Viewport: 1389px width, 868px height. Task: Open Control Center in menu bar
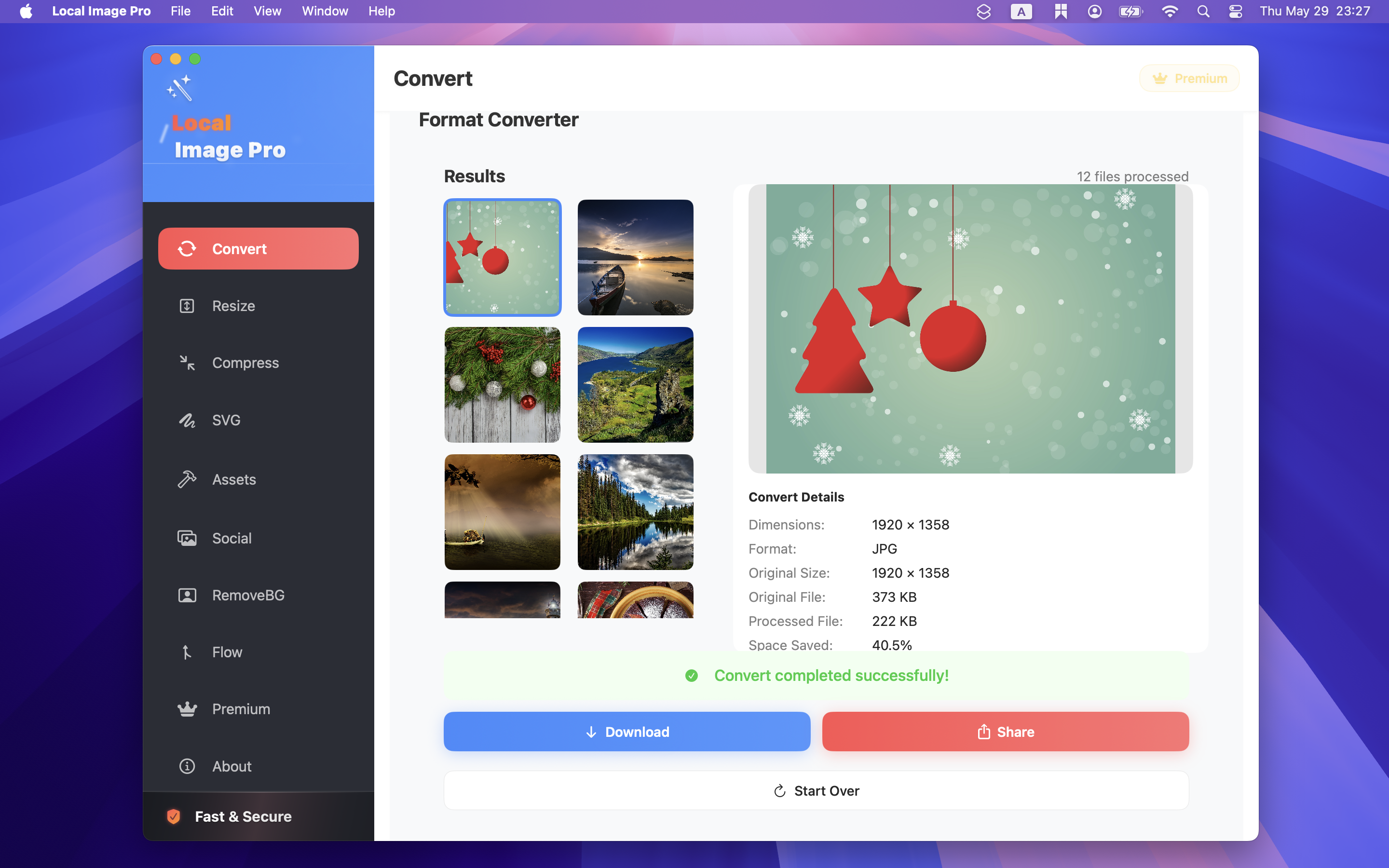(x=1236, y=11)
